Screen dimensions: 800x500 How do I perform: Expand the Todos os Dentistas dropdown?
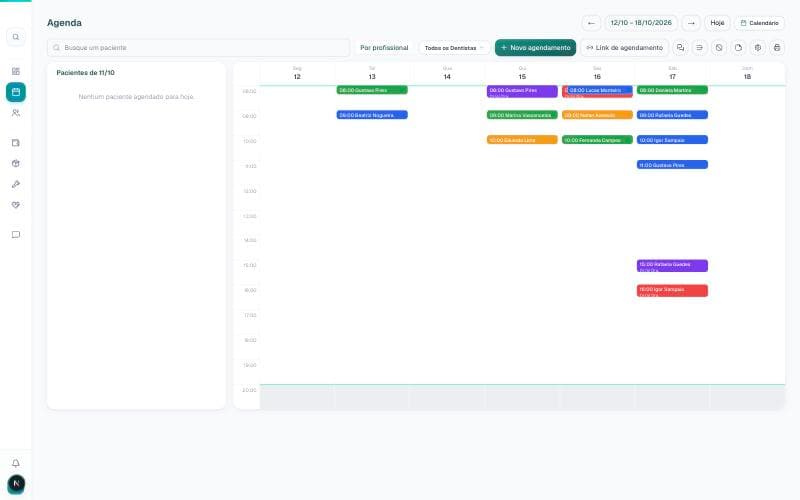454,47
